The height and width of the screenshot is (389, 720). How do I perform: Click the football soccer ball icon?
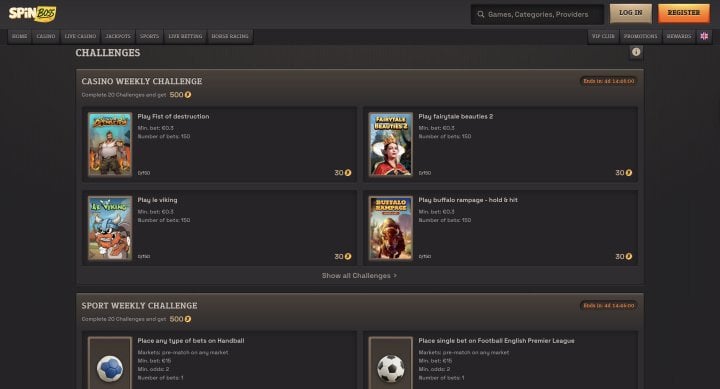click(x=391, y=368)
